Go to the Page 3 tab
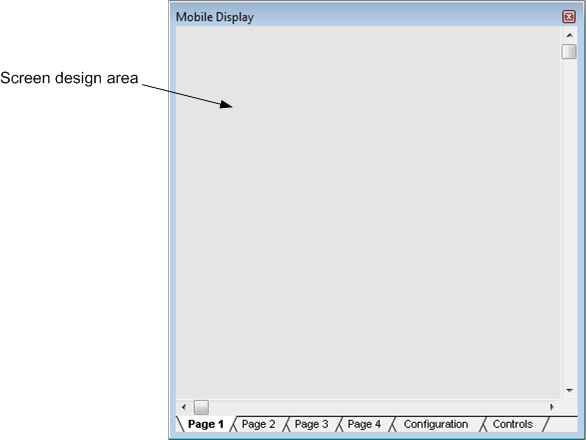586x440 pixels. click(311, 424)
